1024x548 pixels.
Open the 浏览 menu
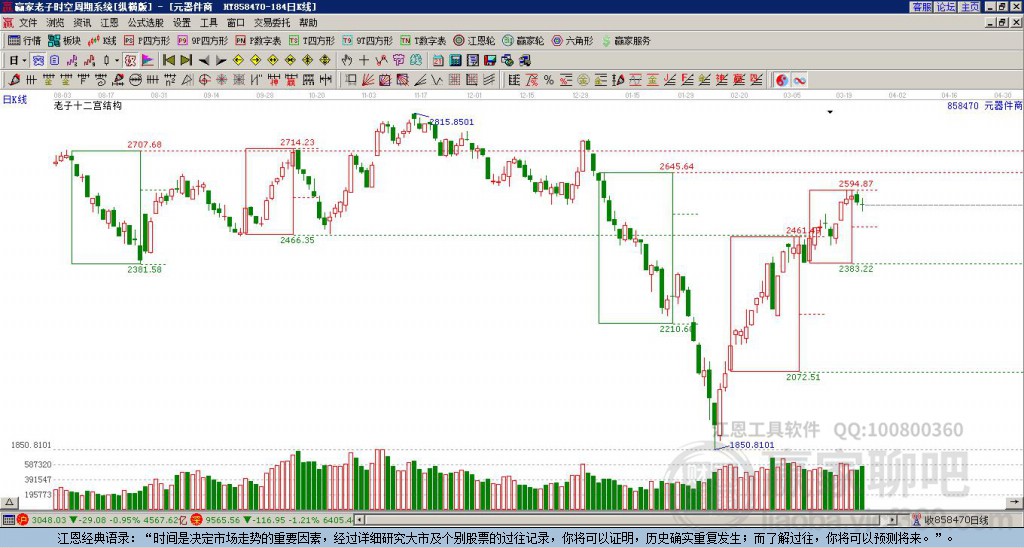[55, 23]
